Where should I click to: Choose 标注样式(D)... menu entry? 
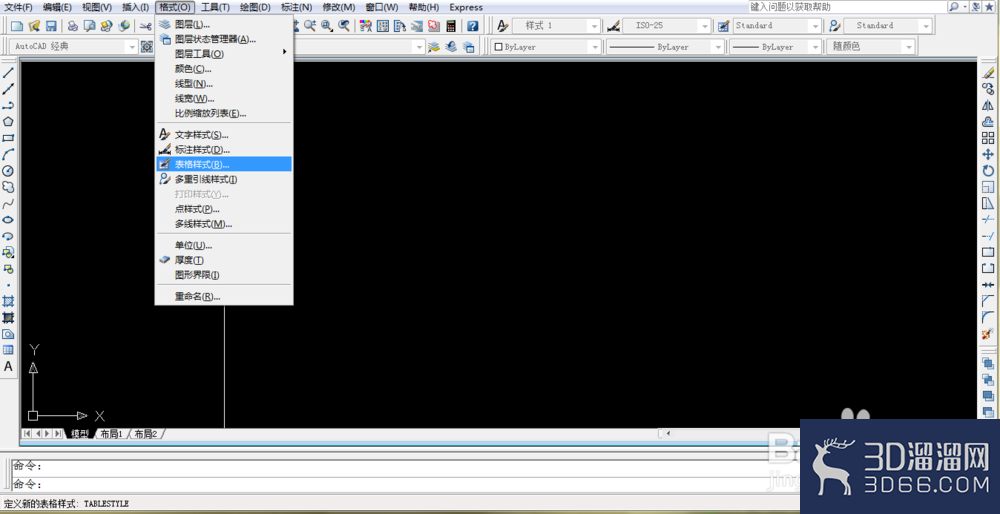point(224,150)
